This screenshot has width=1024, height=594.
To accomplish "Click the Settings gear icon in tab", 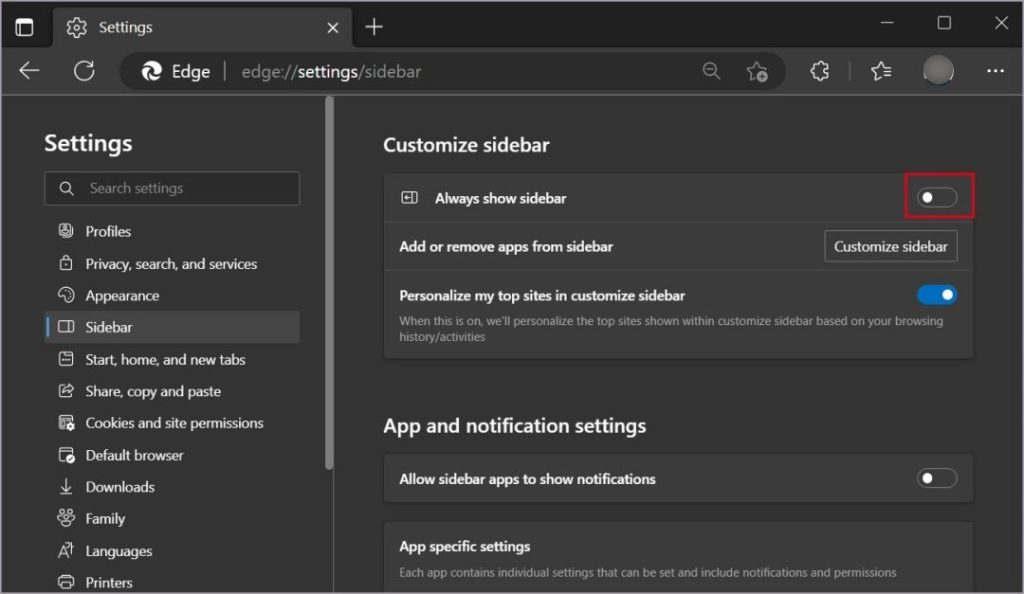I will 76,27.
